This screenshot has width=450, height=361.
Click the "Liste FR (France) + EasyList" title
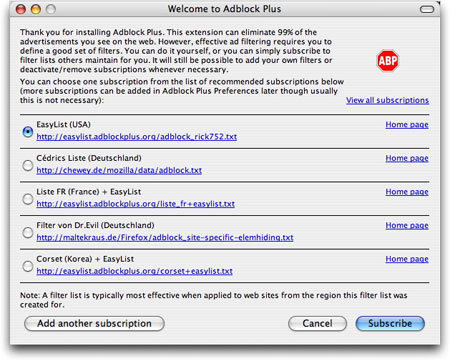tap(89, 192)
